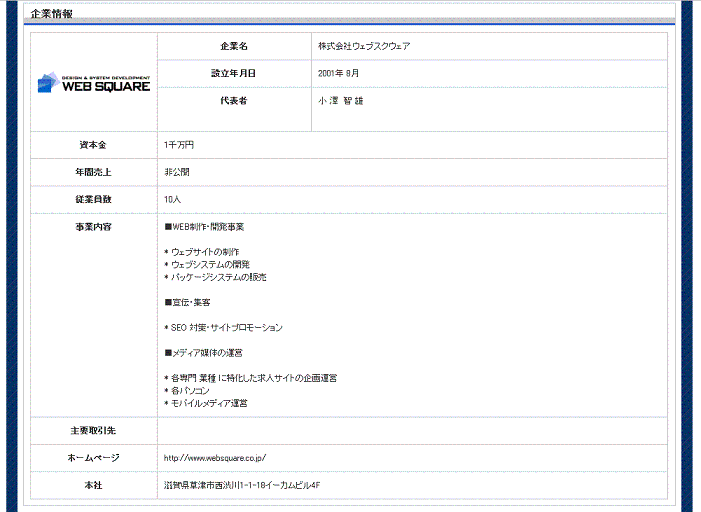The height and width of the screenshot is (512, 701).
Task: Click the 資本金 value 1千万円
Action: pyautogui.click(x=179, y=145)
